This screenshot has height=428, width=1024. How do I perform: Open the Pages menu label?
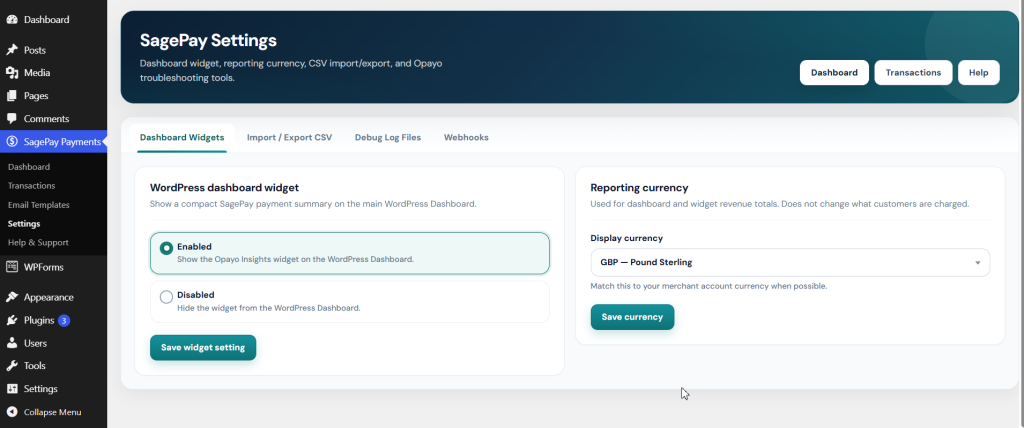(36, 96)
